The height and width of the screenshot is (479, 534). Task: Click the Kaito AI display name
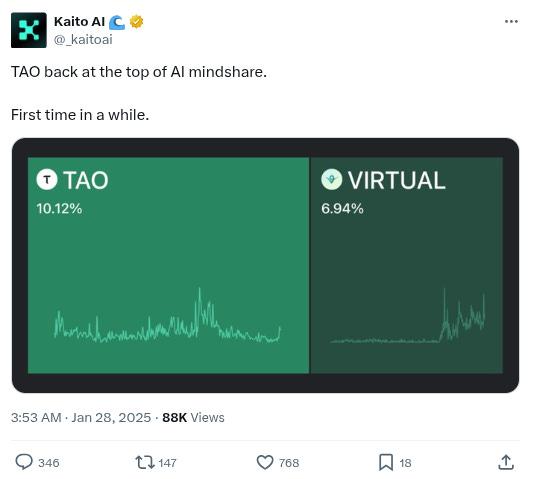pos(79,22)
